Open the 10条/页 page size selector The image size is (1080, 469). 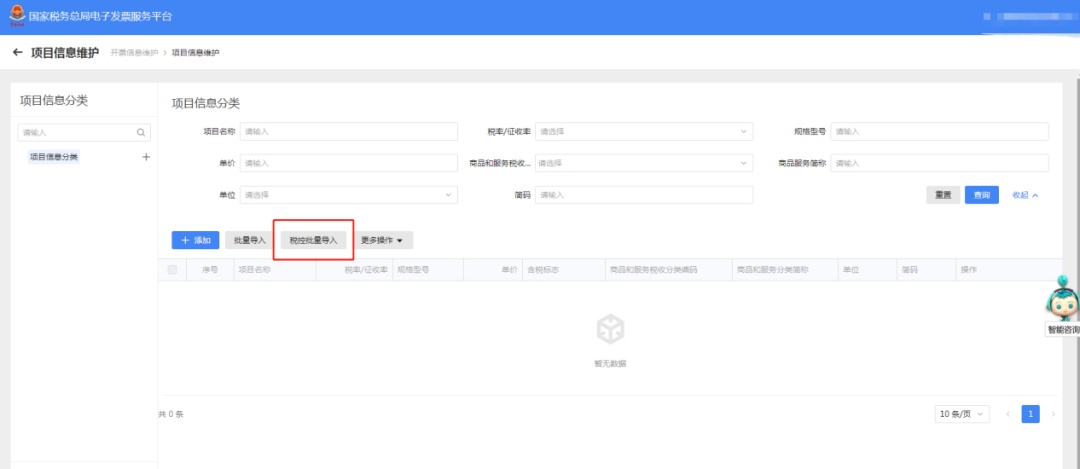962,414
